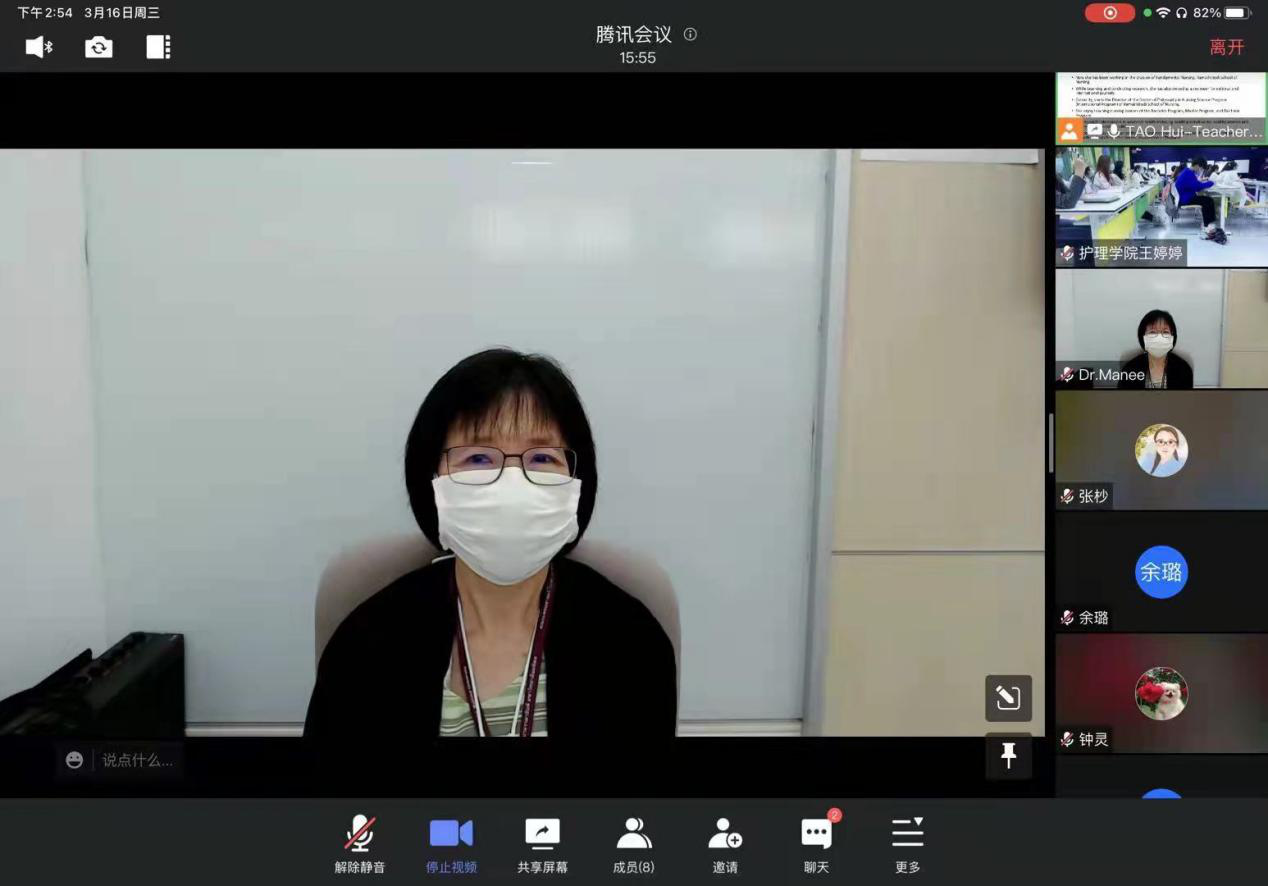Tap the muted mic icon beside Dr.Manee
This screenshot has width=1268, height=886.
click(x=1067, y=375)
